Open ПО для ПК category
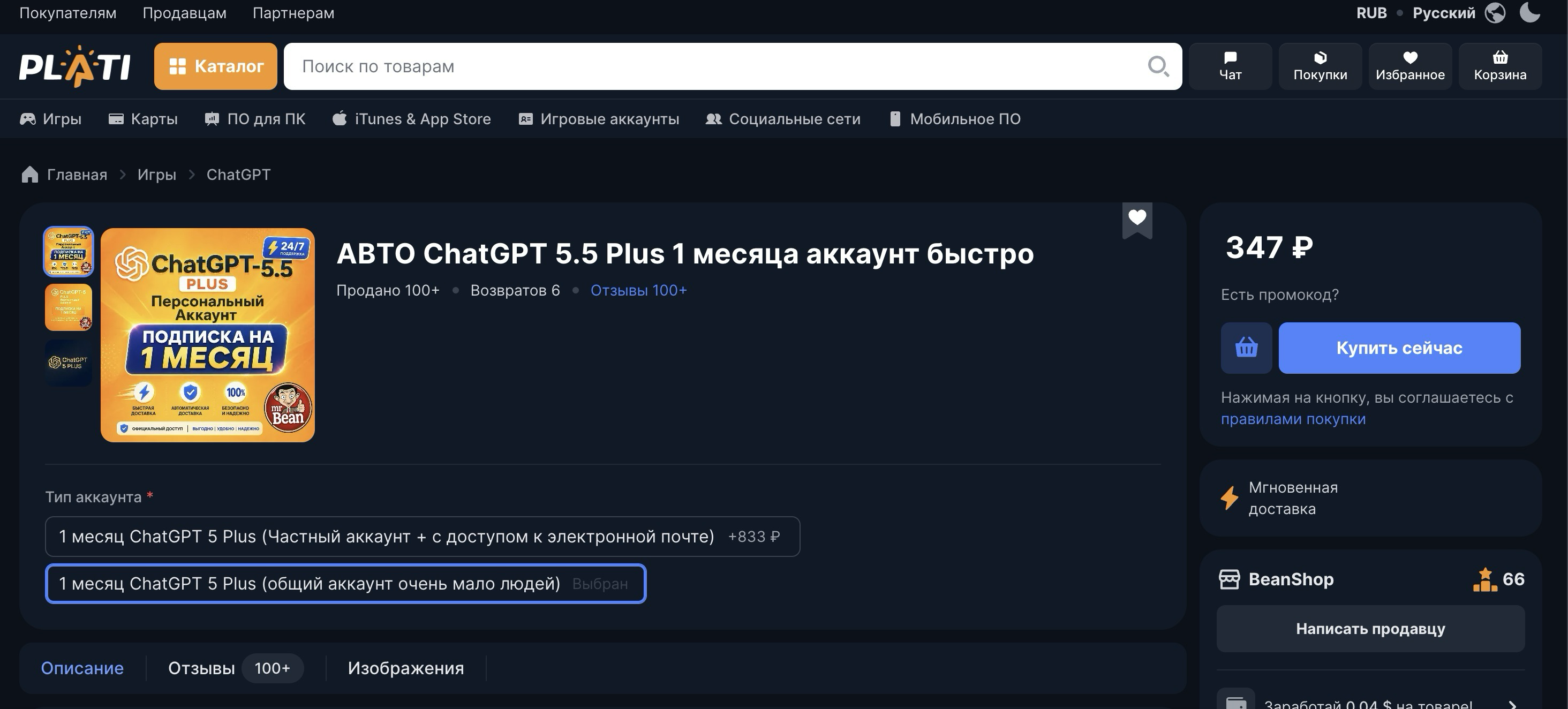 255,119
